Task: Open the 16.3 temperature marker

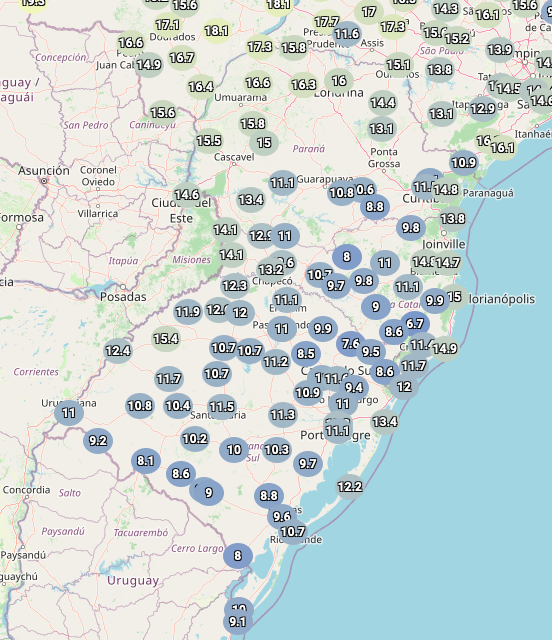Action: [303, 84]
